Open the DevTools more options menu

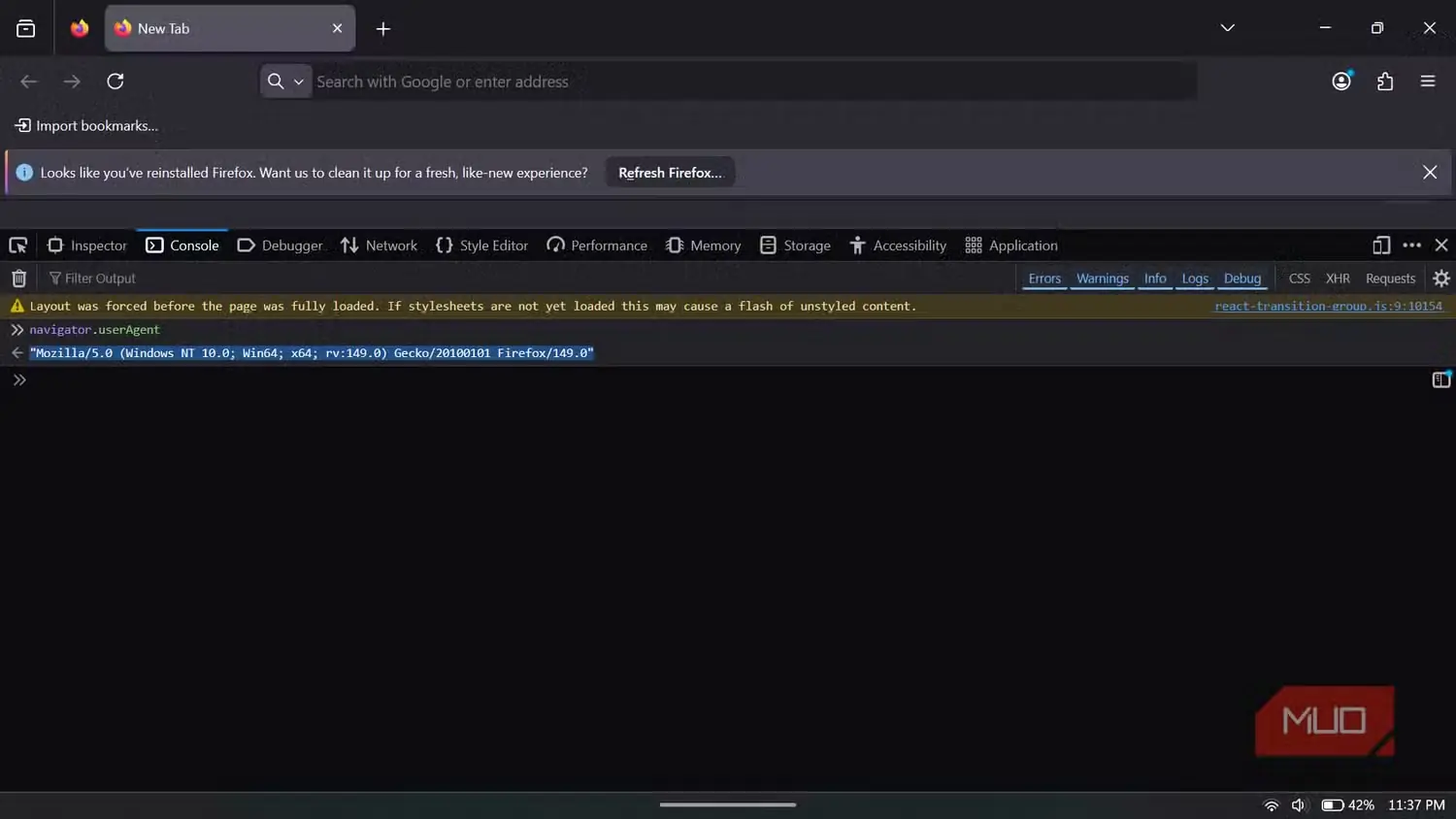tap(1412, 246)
